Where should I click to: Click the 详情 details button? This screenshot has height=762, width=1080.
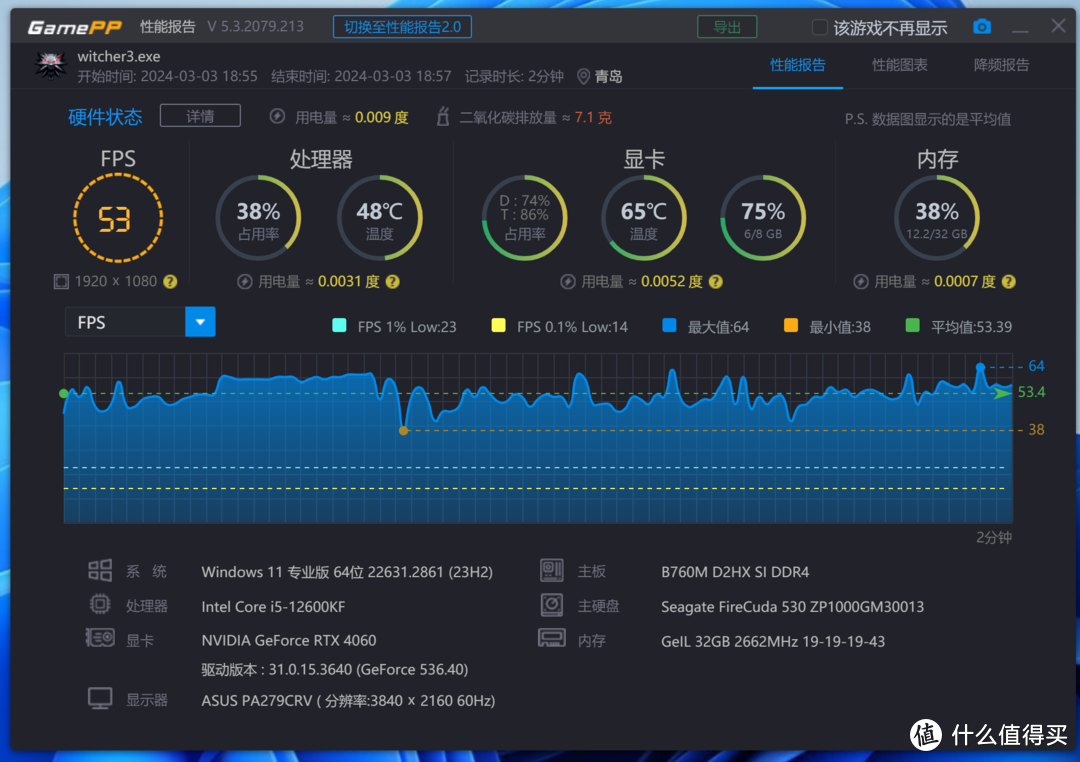tap(200, 116)
